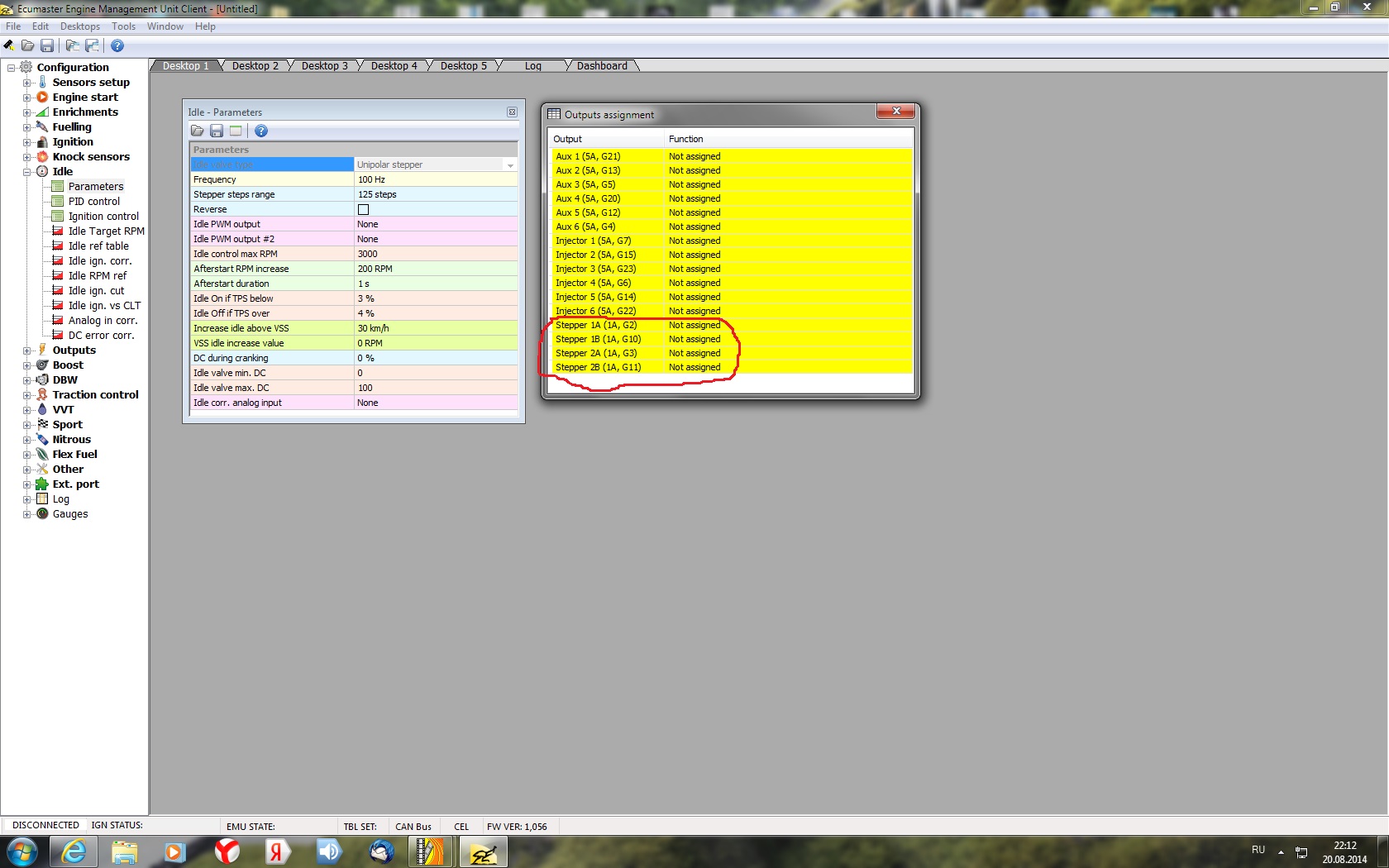Launch Internet Explorer from the taskbar
The image size is (1389, 868).
[74, 851]
